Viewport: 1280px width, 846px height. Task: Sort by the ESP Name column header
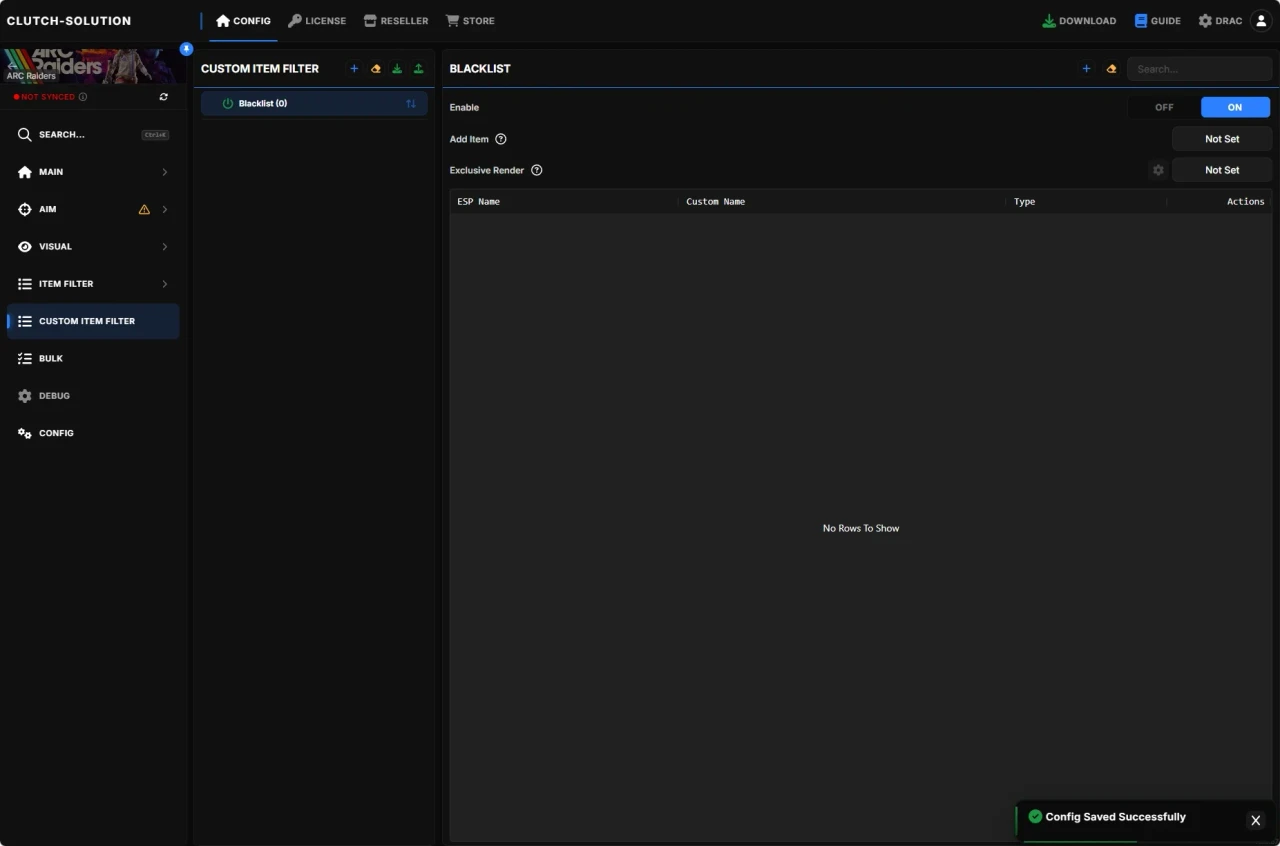coord(479,202)
